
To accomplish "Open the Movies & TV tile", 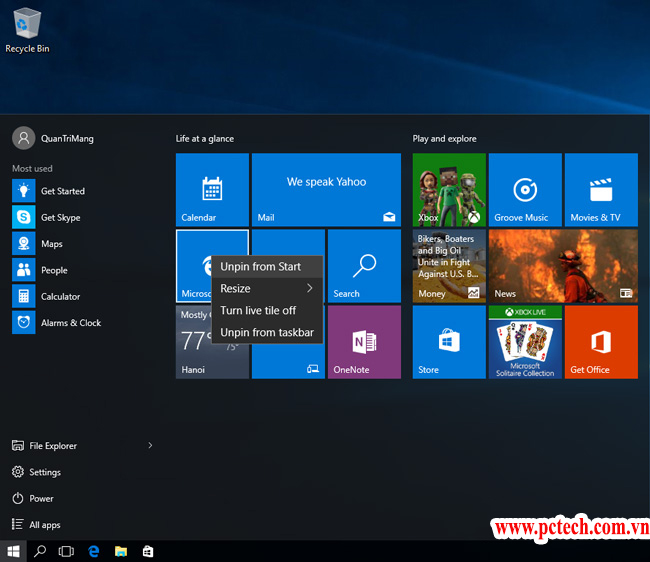I will point(600,189).
